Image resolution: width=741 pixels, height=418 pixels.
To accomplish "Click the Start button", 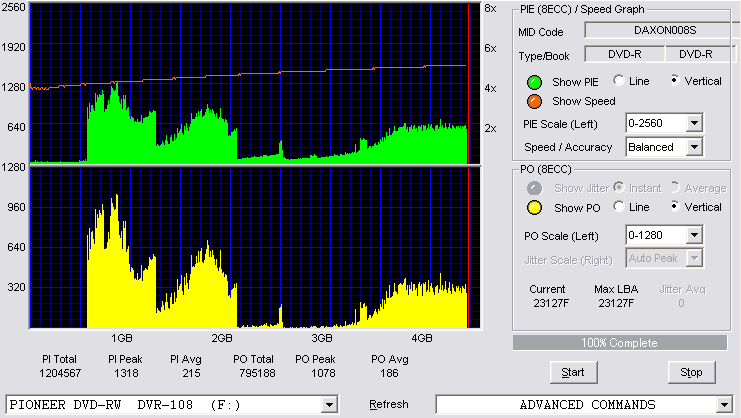I will click(574, 373).
